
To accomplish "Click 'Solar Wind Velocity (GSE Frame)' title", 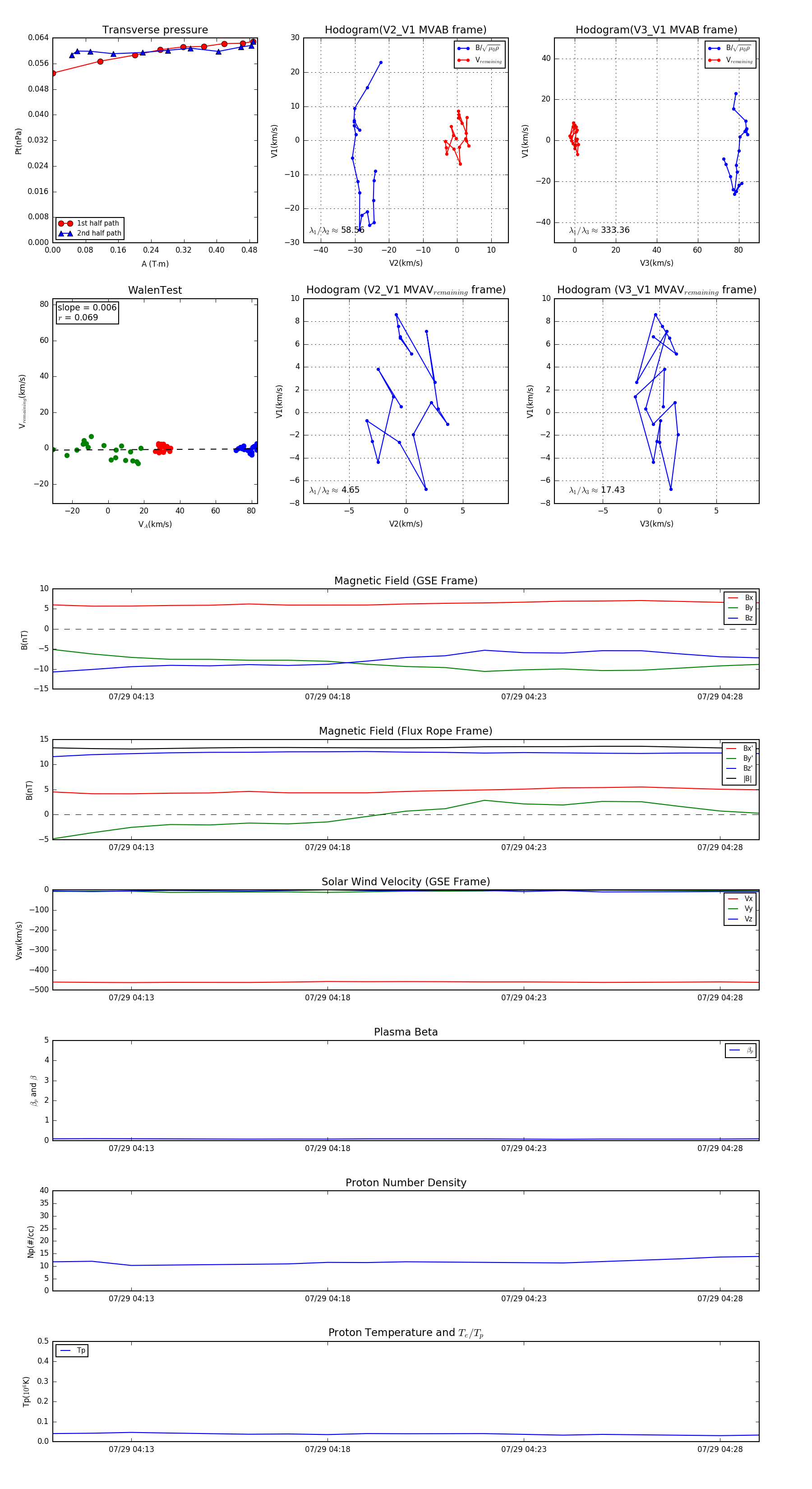I will (406, 882).
